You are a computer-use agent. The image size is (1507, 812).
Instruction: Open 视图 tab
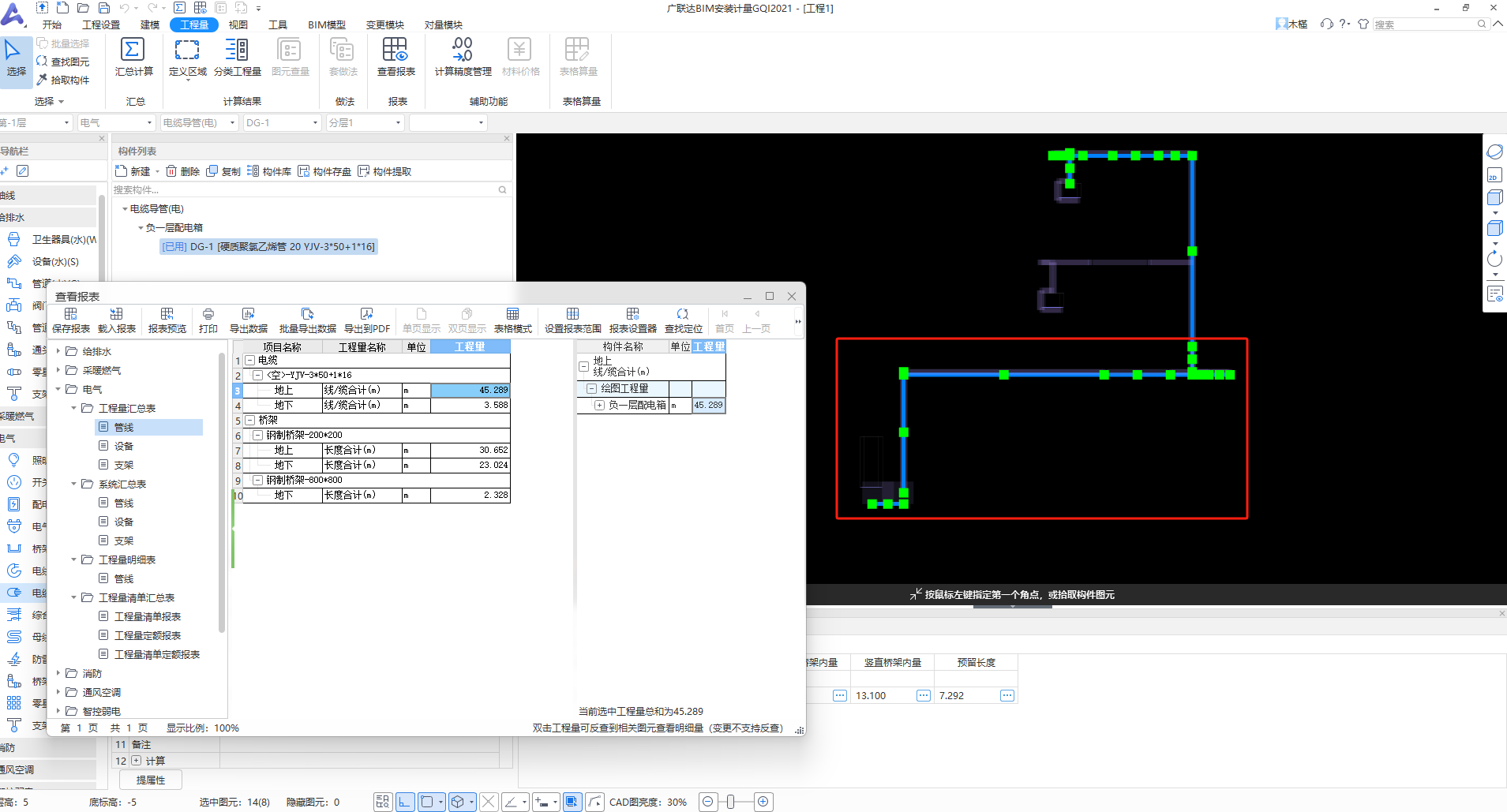click(238, 24)
